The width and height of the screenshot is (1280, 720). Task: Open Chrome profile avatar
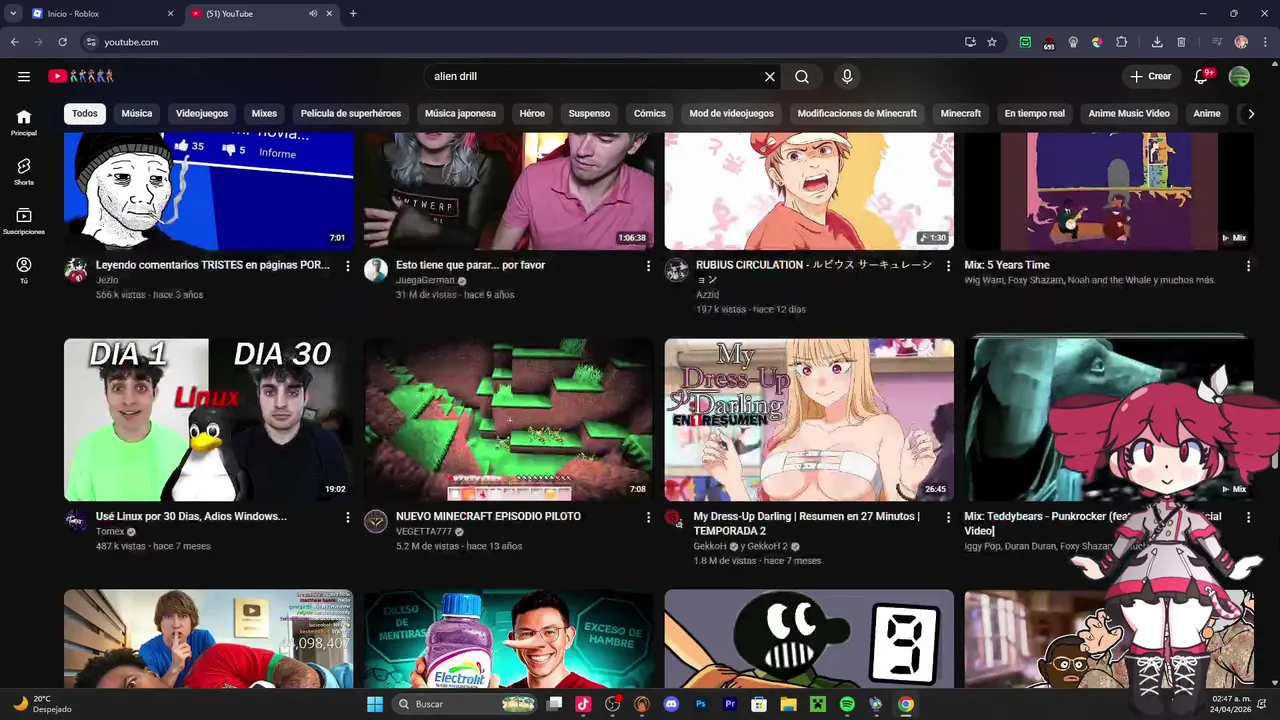pyautogui.click(x=1241, y=42)
